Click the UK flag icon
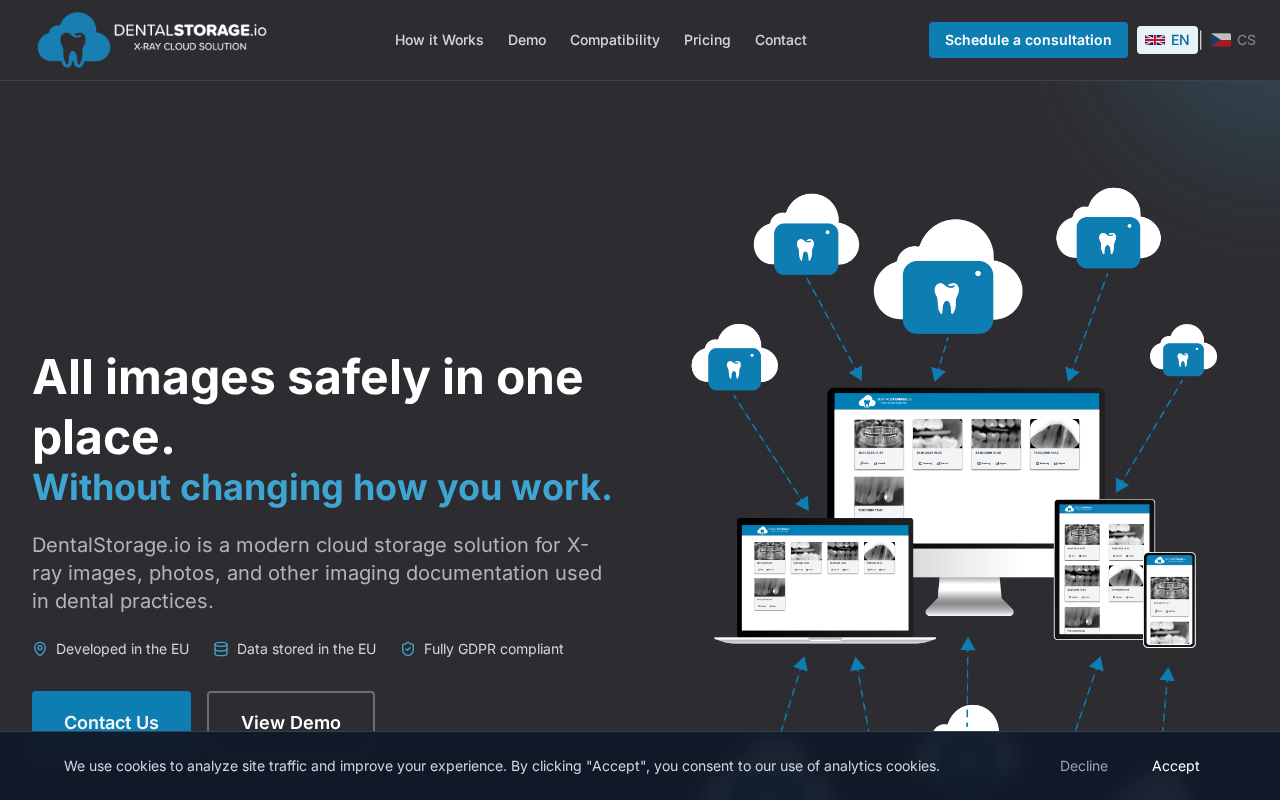The height and width of the screenshot is (800, 1280). click(1155, 40)
